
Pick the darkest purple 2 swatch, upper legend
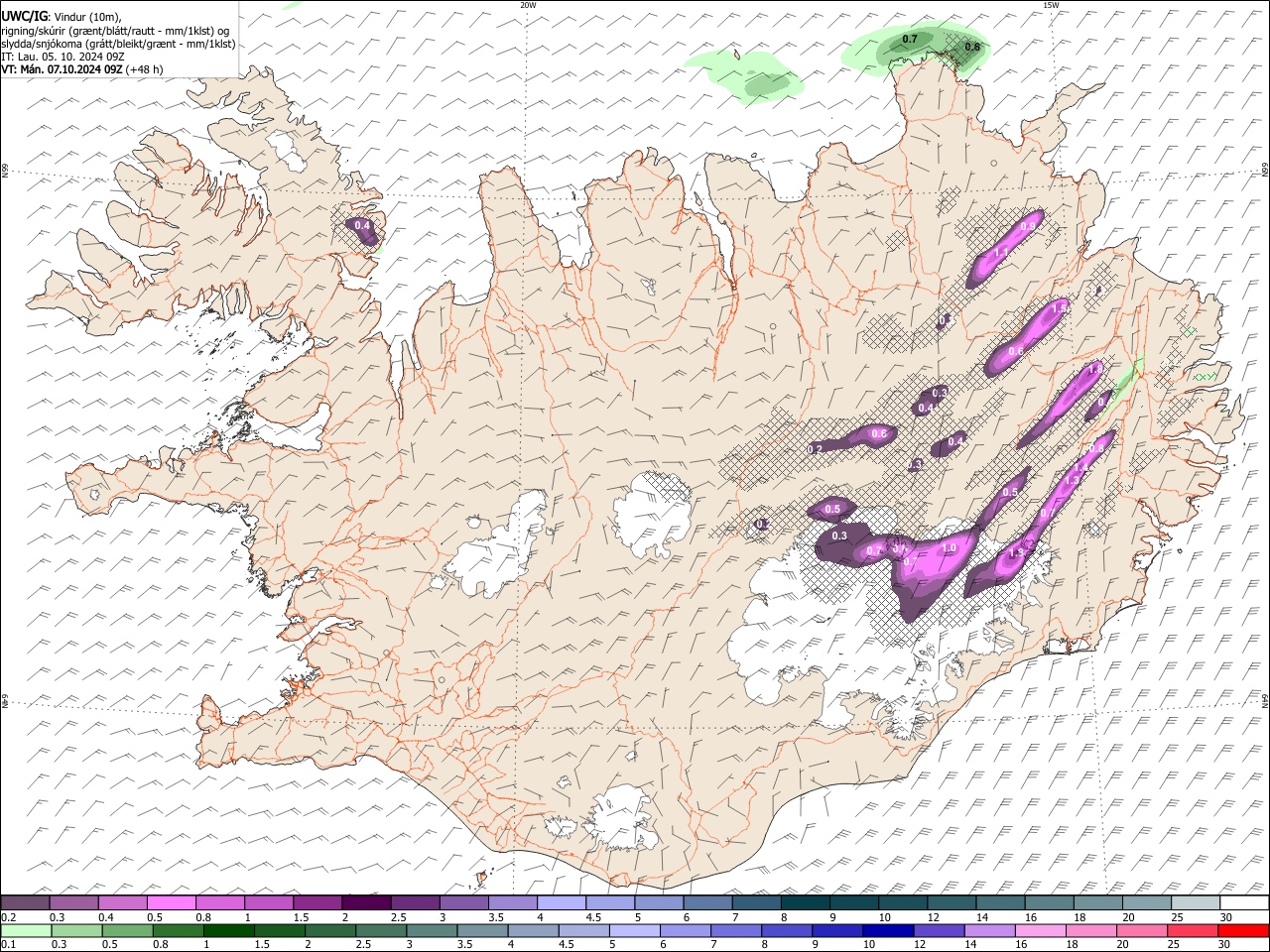pos(366,902)
